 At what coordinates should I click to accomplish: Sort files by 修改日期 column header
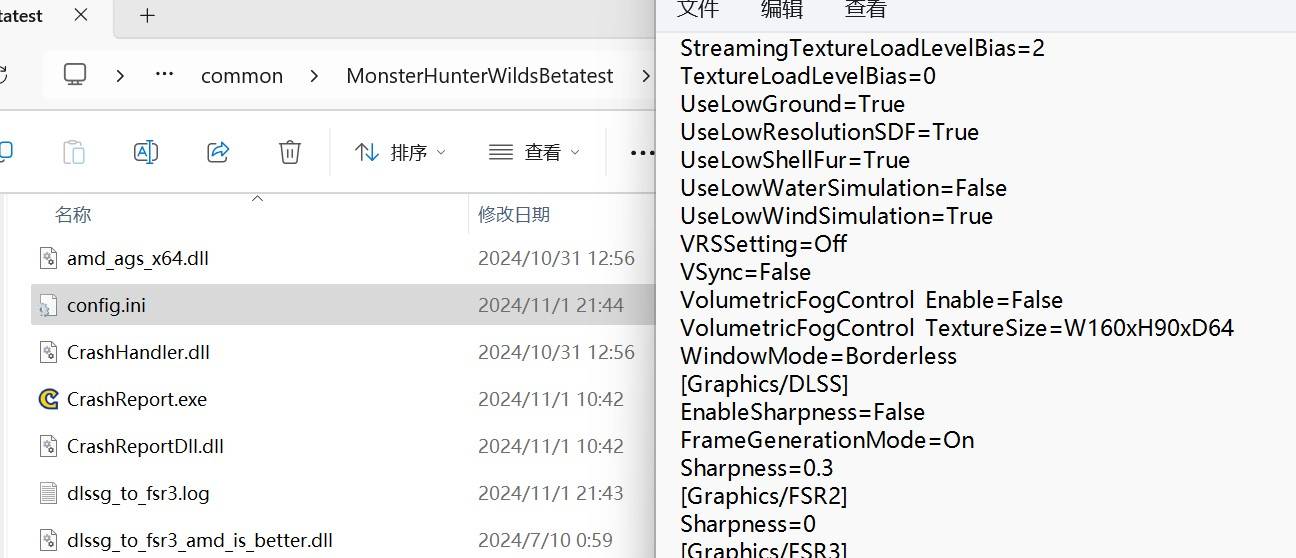514,214
